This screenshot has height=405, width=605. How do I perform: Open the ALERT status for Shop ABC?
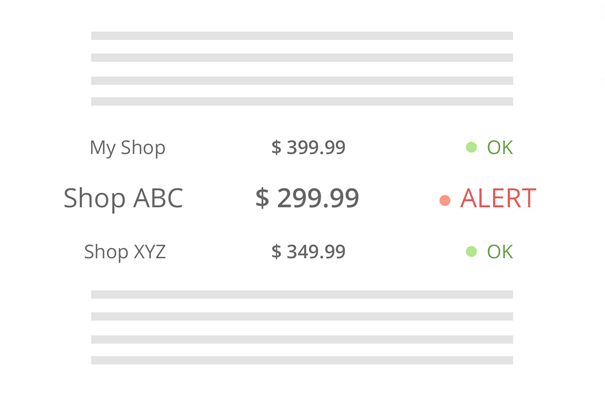point(498,198)
